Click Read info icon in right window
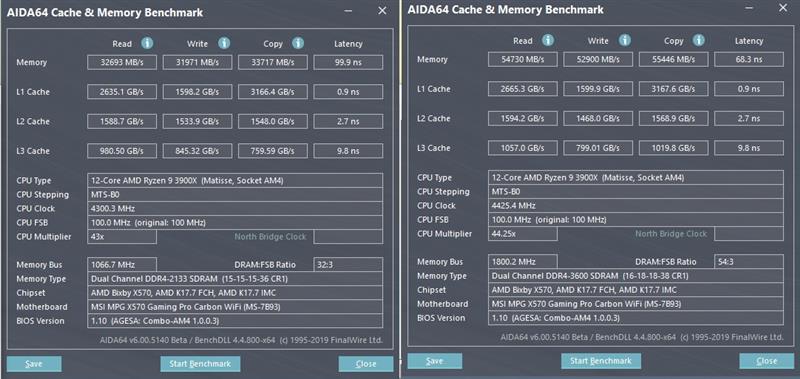The height and width of the screenshot is (379, 800). click(x=548, y=40)
